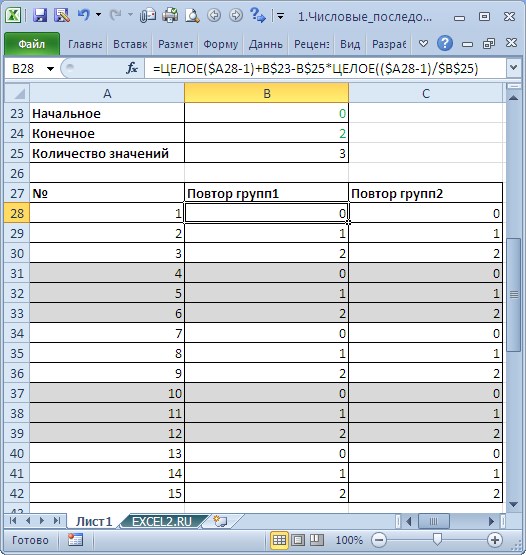Image resolution: width=526 pixels, height=555 pixels.
Task: Go to last sheet tab arrow
Action: tap(57, 520)
